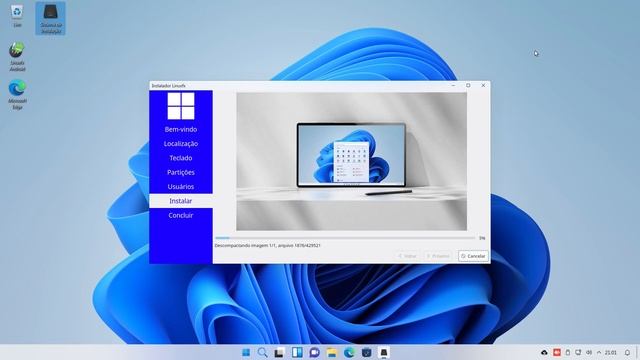Select the Concluir step
The height and width of the screenshot is (360, 640).
181,215
